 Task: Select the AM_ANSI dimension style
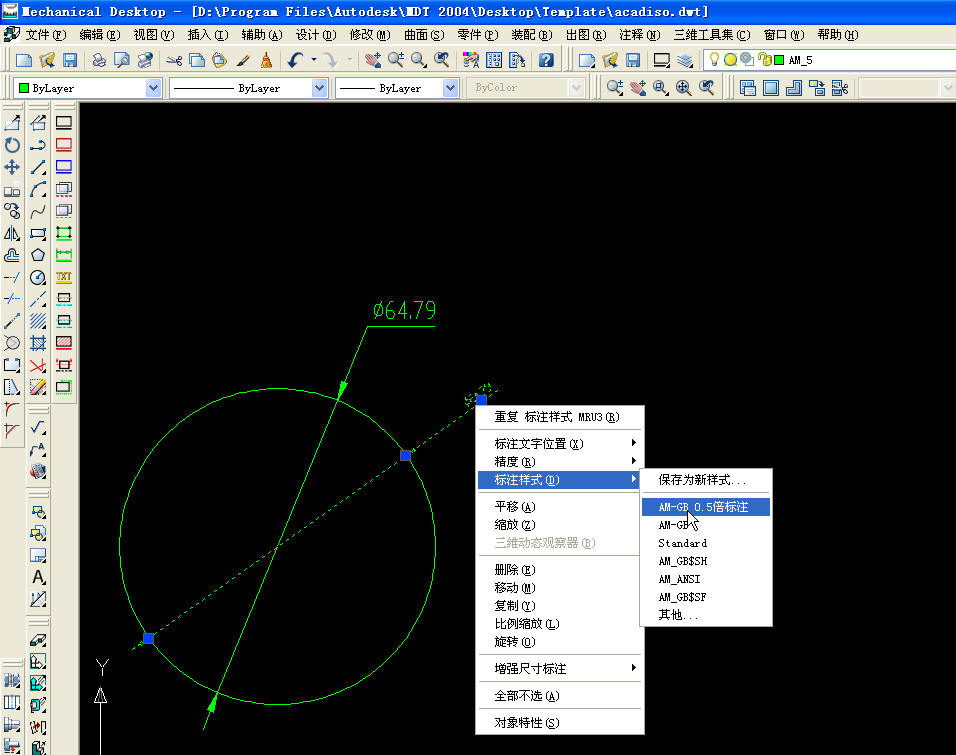click(x=706, y=579)
